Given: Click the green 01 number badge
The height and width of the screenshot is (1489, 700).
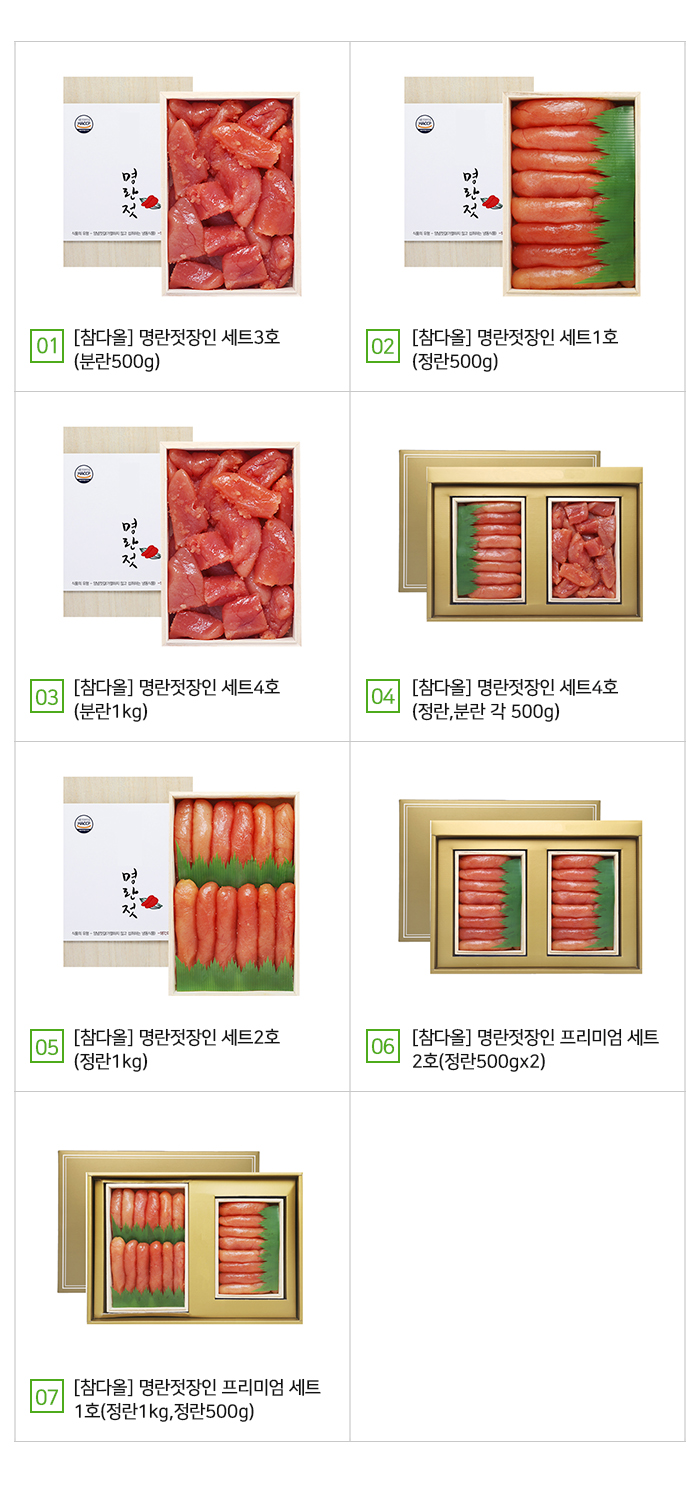Looking at the screenshot, I should [47, 347].
